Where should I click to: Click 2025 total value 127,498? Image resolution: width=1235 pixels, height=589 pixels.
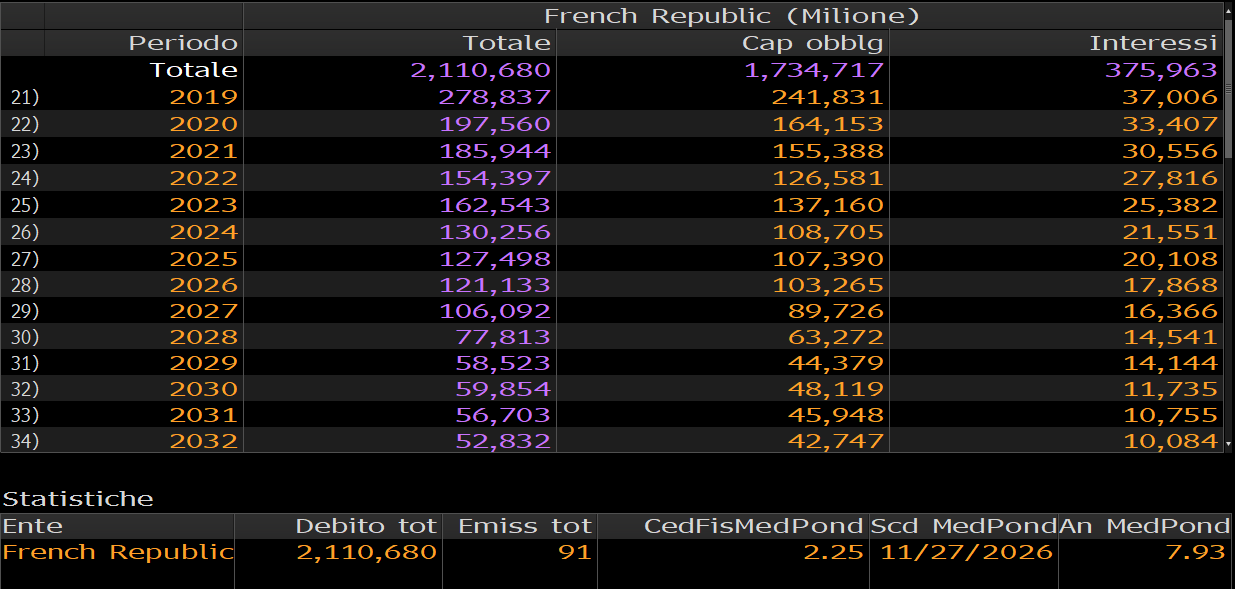coord(495,258)
